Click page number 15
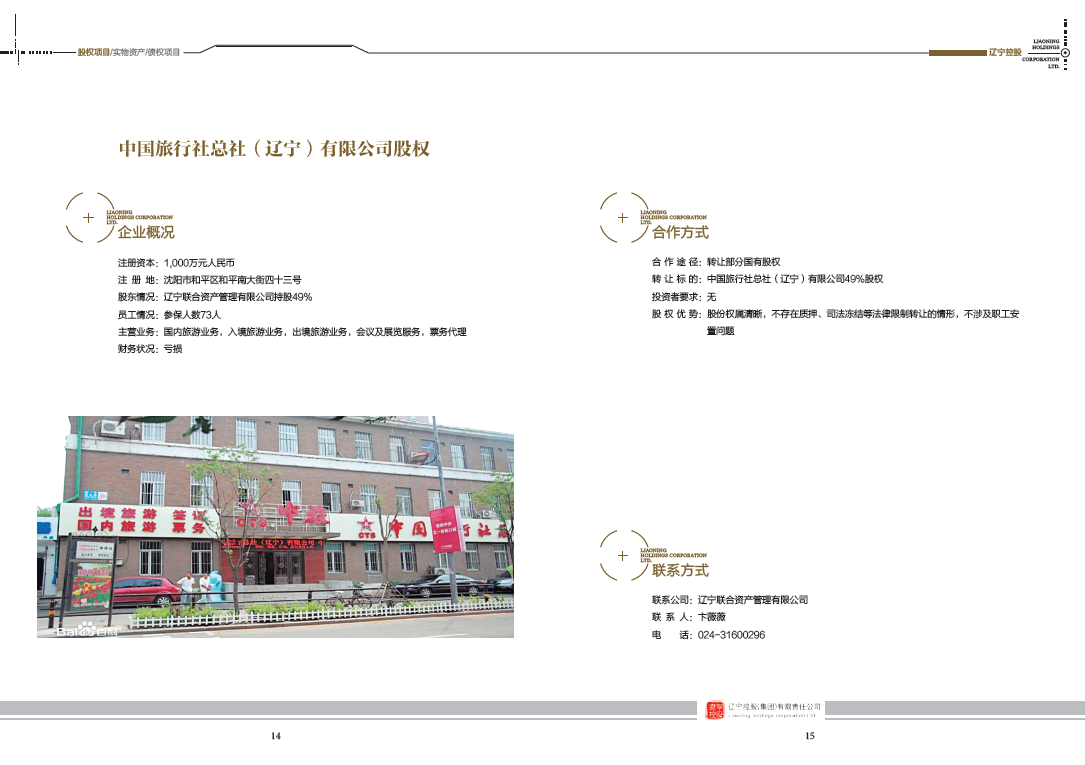Image resolution: width=1085 pixels, height=765 pixels. pos(810,736)
